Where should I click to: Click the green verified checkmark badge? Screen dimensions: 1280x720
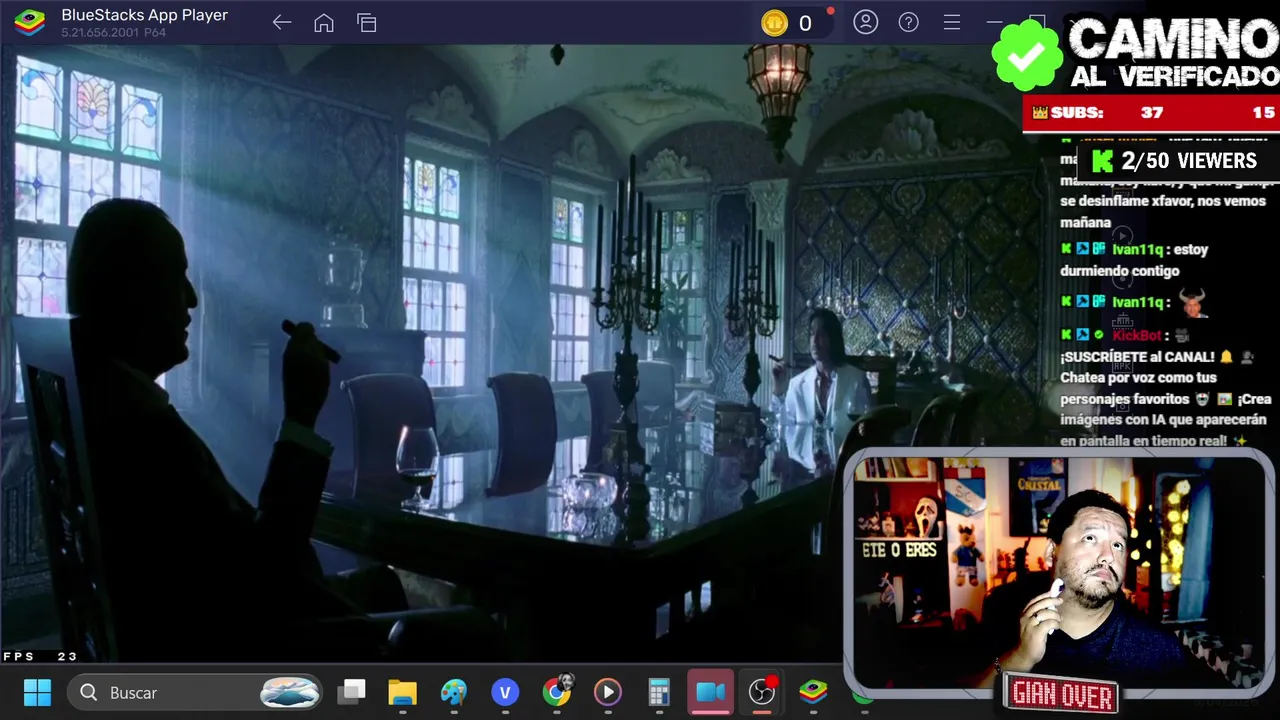click(1027, 55)
